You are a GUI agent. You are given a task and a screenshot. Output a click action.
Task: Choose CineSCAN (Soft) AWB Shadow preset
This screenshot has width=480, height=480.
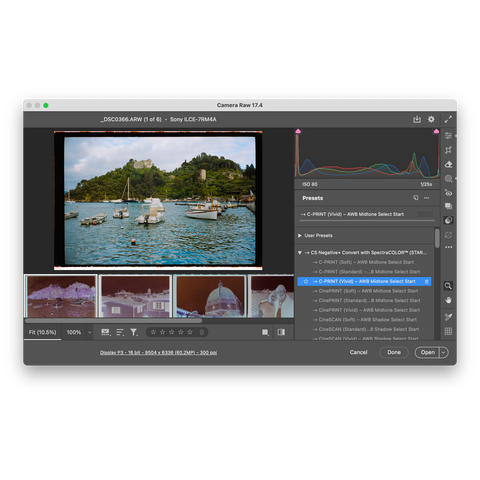pyautogui.click(x=365, y=320)
